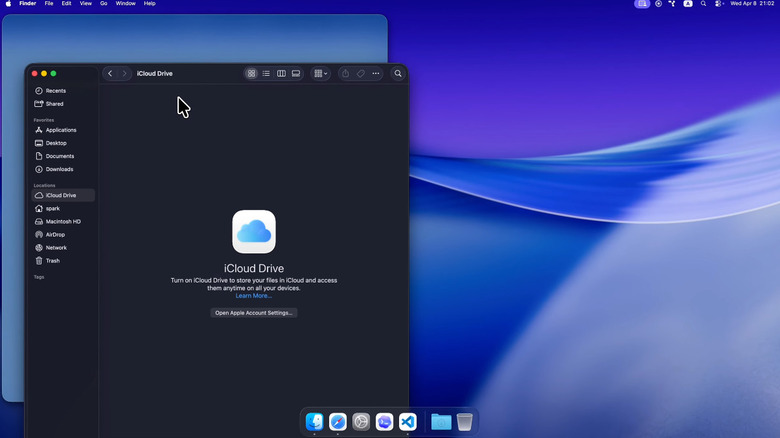Switch Finder to column view
The image size is (780, 438).
tap(281, 74)
